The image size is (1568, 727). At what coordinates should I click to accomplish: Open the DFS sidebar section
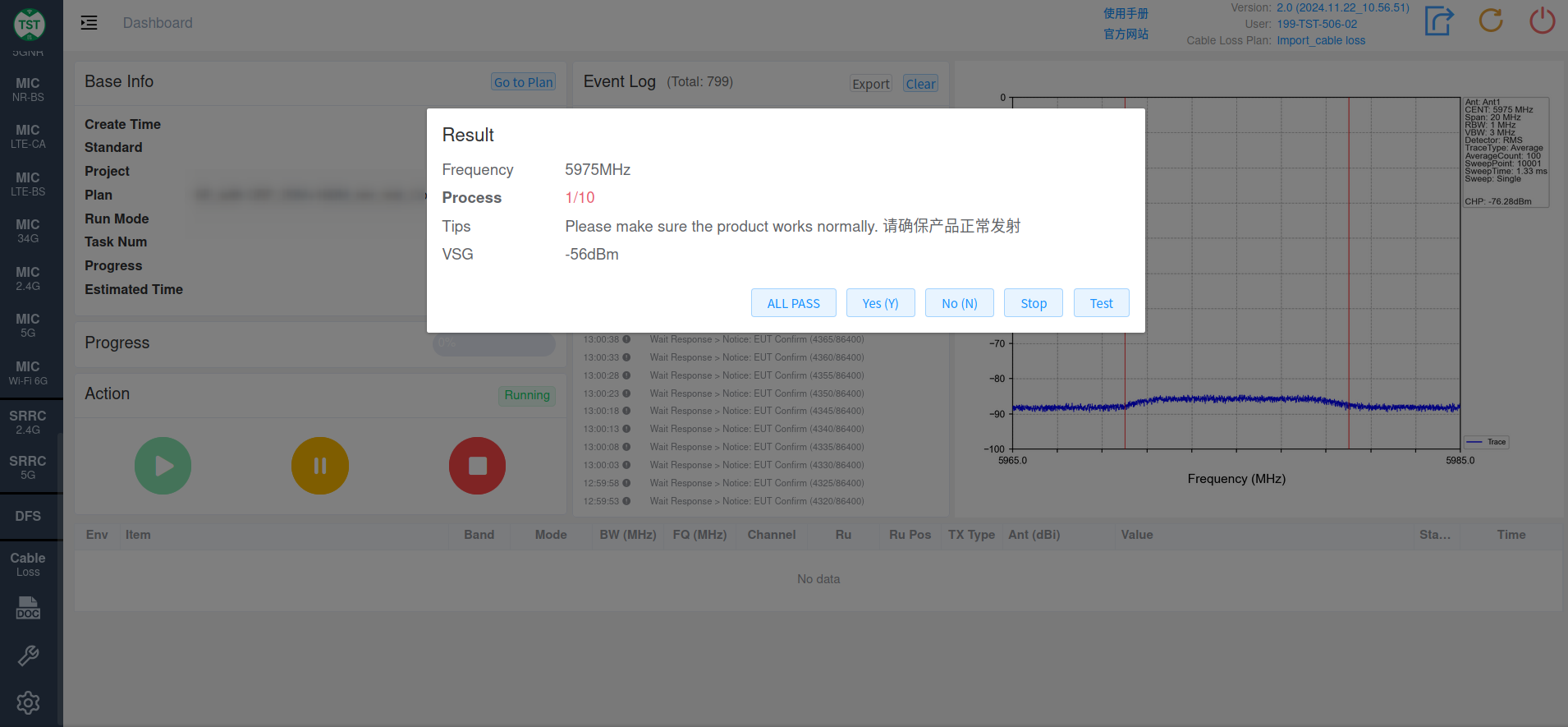tap(28, 516)
